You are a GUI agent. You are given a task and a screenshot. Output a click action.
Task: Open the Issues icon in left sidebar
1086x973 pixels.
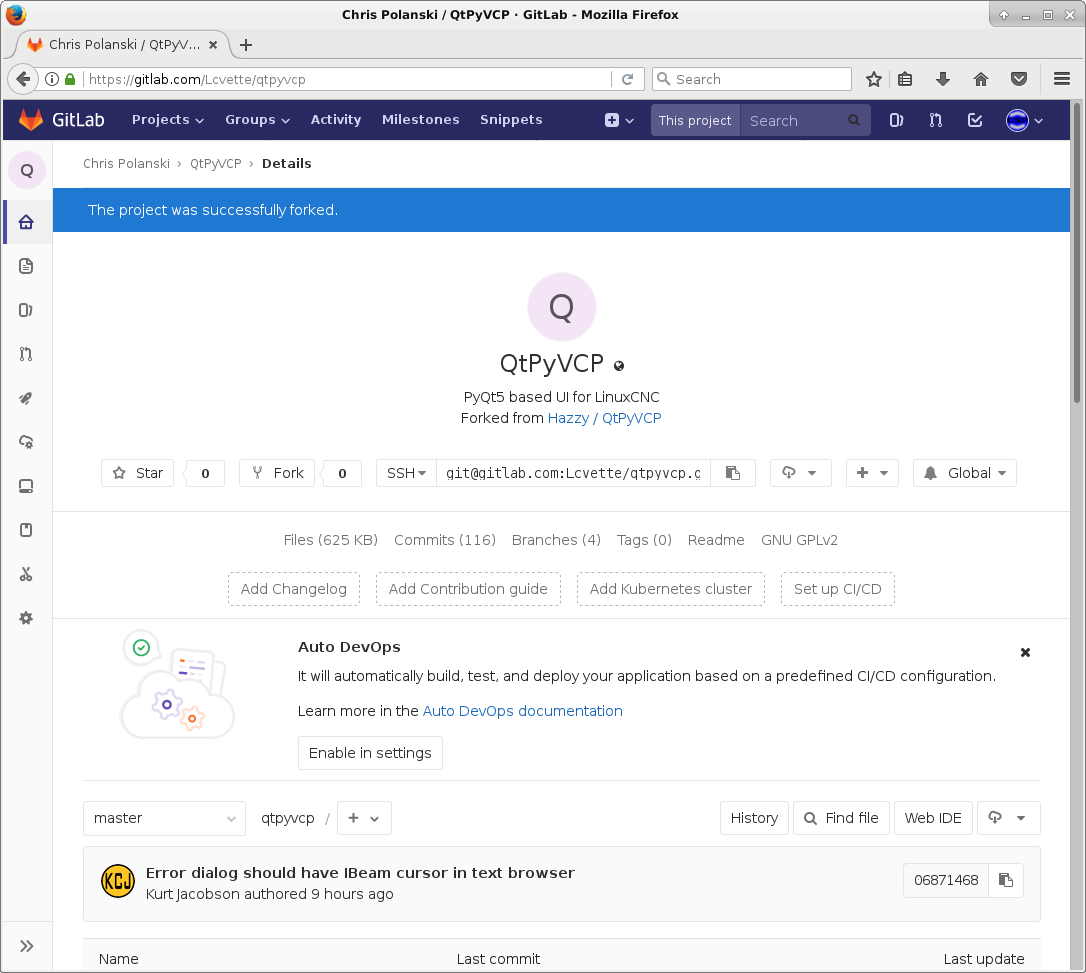(x=26, y=310)
